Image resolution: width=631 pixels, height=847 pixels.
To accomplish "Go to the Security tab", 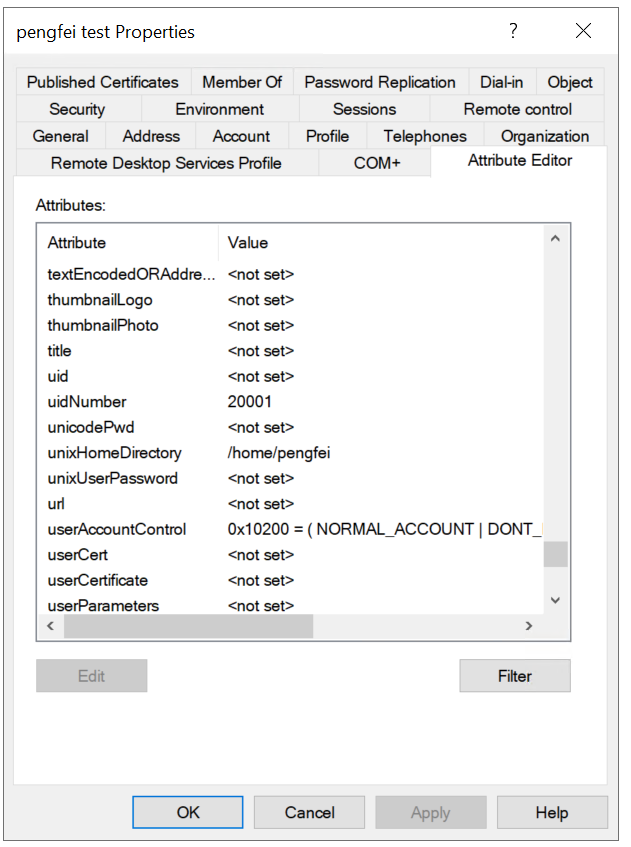I will coord(77,109).
